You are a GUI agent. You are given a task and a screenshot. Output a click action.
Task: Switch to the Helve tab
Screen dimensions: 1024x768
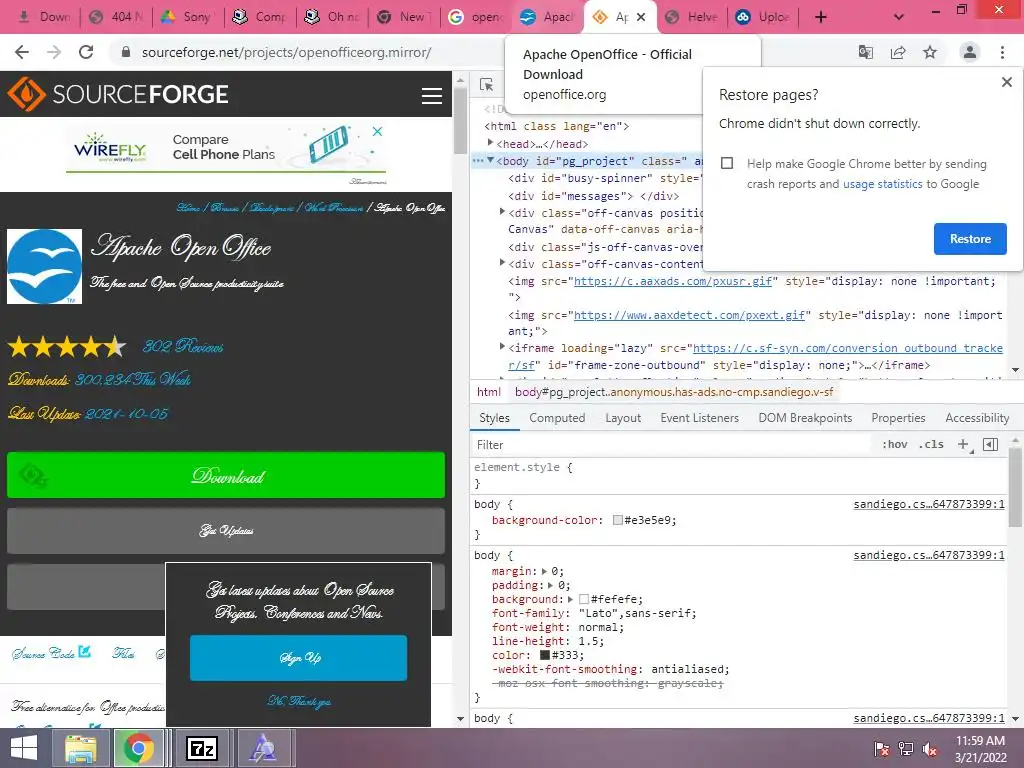(x=692, y=17)
